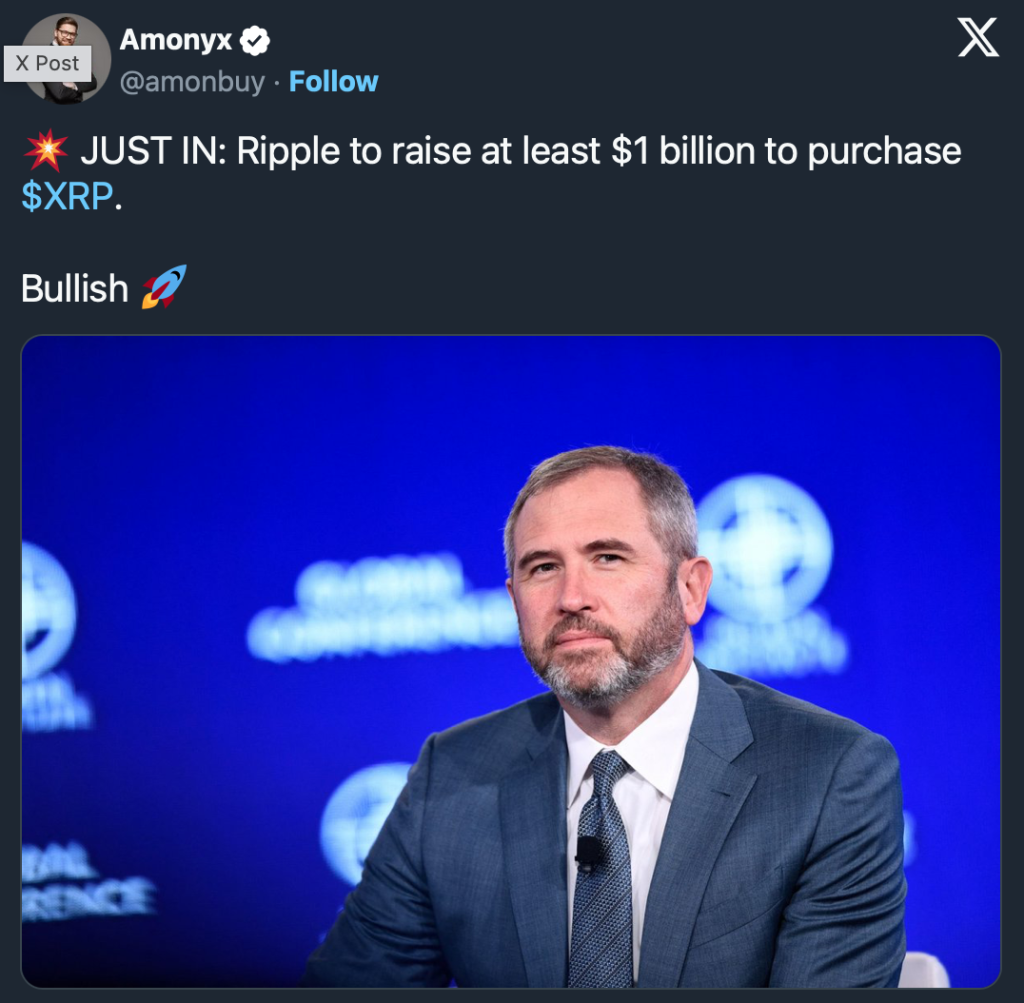Viewport: 1024px width, 1003px height.
Task: Click the lapel microphone in the photo
Action: tap(590, 853)
